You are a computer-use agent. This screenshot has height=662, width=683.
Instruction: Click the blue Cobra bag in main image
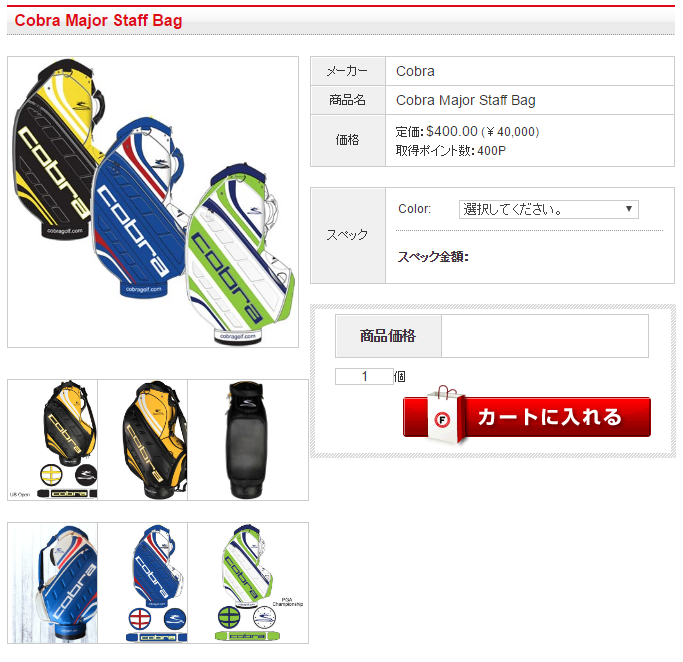click(x=137, y=209)
